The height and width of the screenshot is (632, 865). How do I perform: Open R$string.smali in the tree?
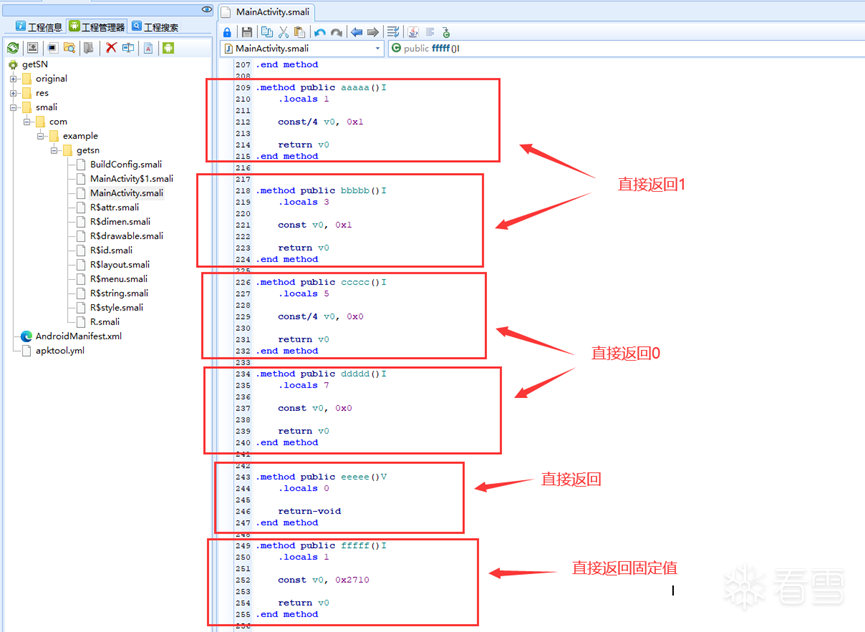click(x=119, y=293)
